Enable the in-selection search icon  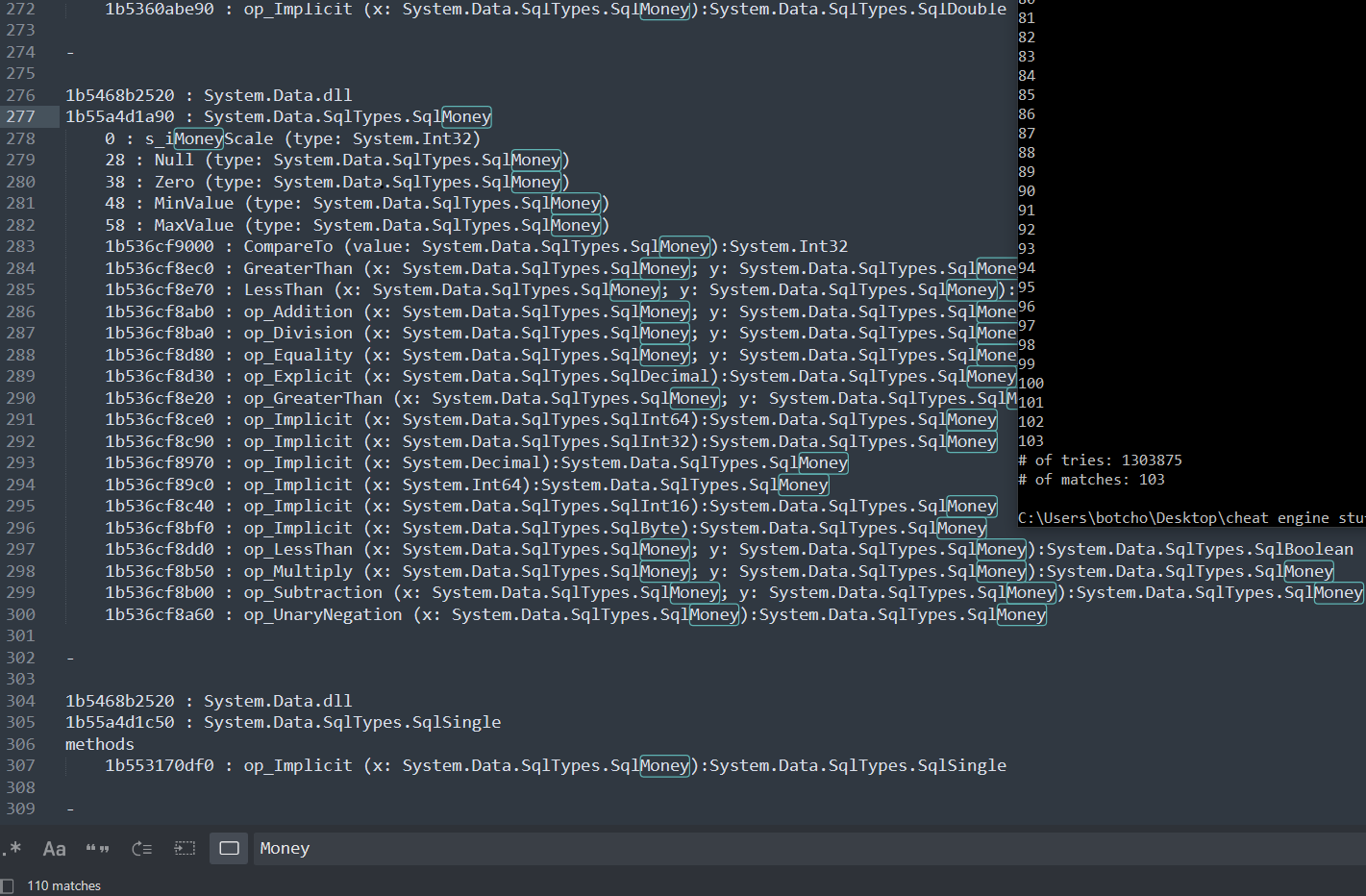185,848
